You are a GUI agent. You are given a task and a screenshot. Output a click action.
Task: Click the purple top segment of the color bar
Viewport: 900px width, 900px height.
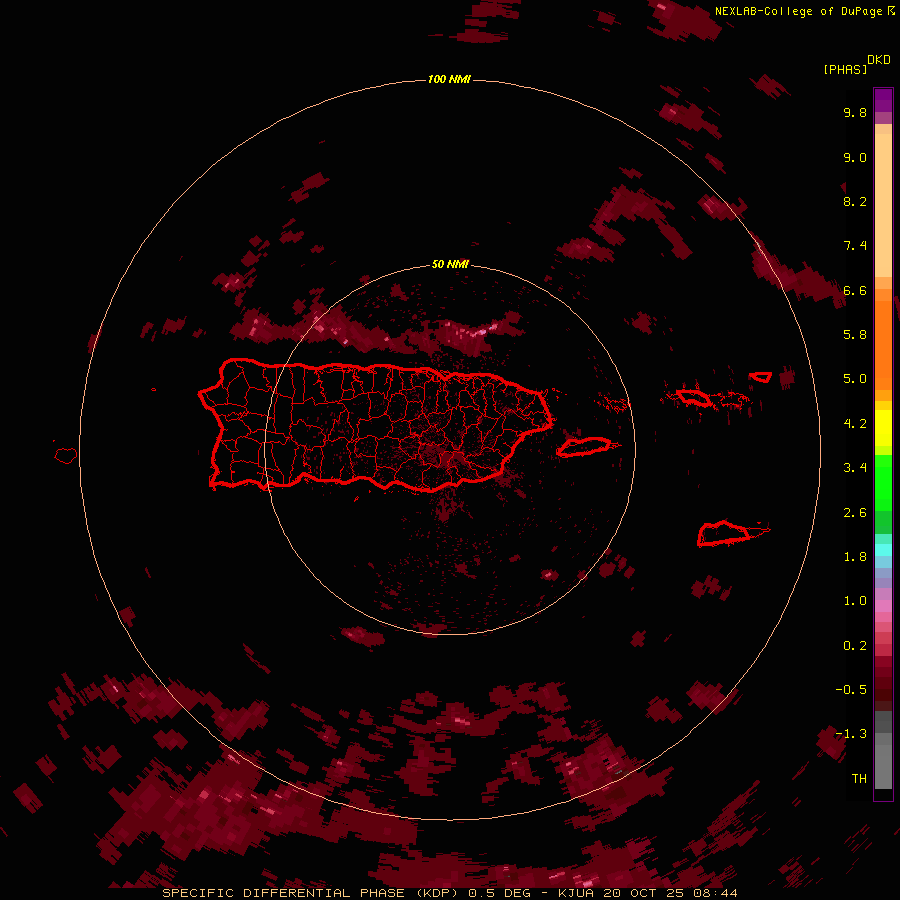pos(883,100)
